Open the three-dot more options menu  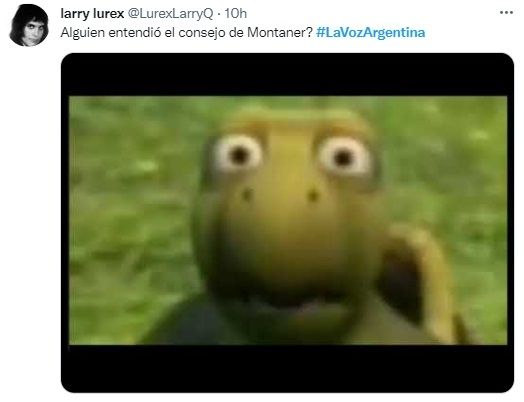(x=506, y=13)
